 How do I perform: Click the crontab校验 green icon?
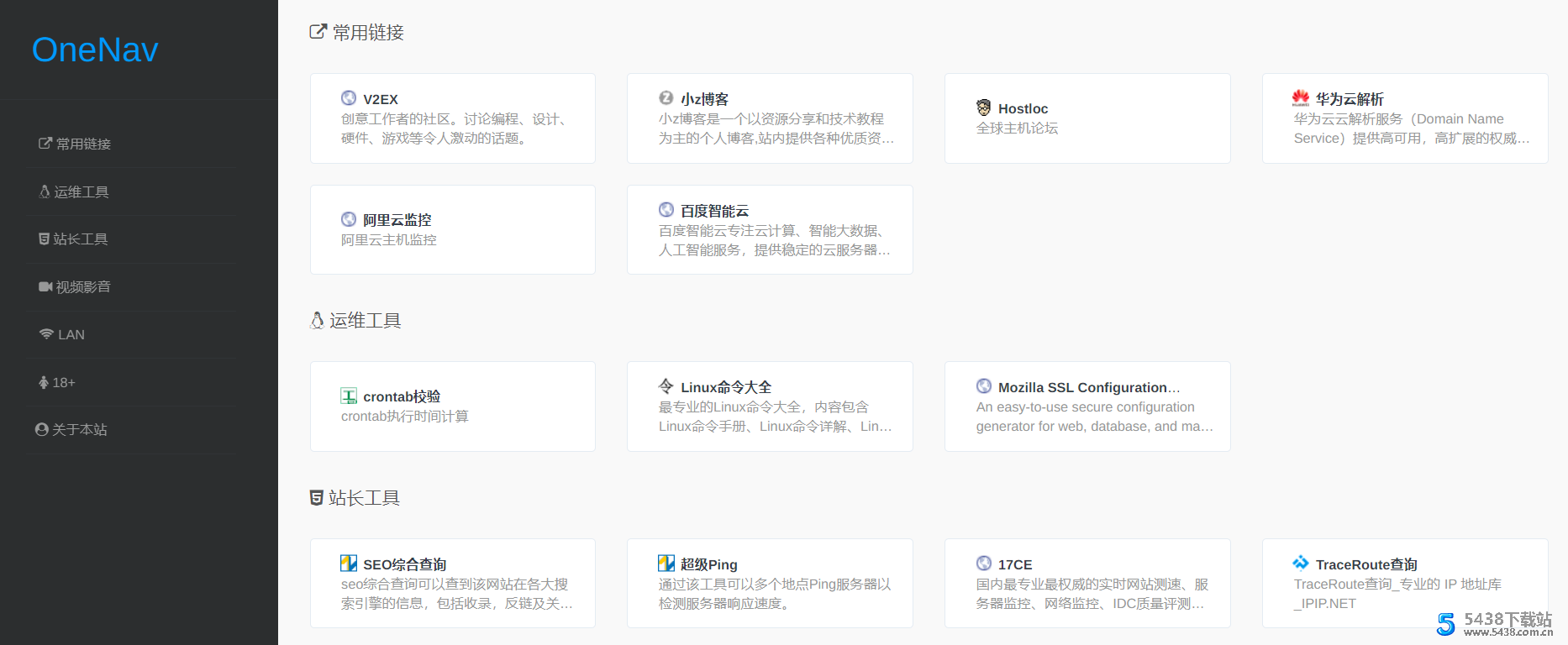tap(349, 396)
